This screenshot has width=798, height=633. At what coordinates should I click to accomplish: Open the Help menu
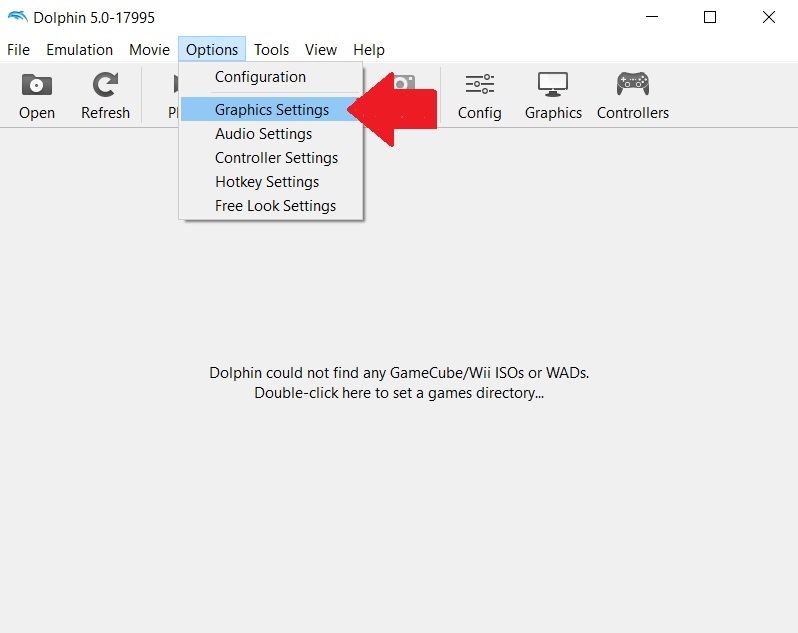(368, 49)
